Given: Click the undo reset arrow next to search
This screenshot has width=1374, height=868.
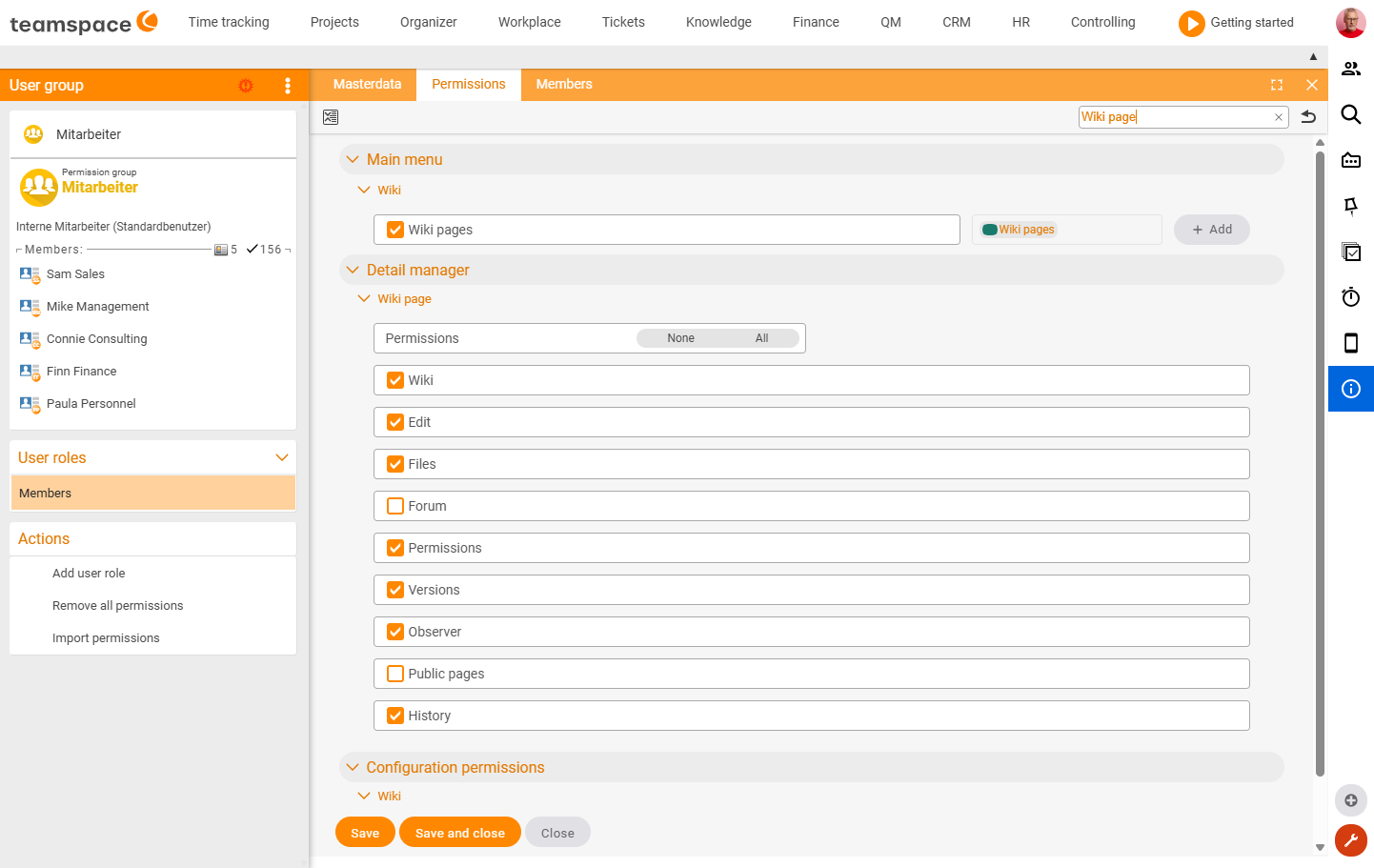Looking at the screenshot, I should (x=1308, y=116).
